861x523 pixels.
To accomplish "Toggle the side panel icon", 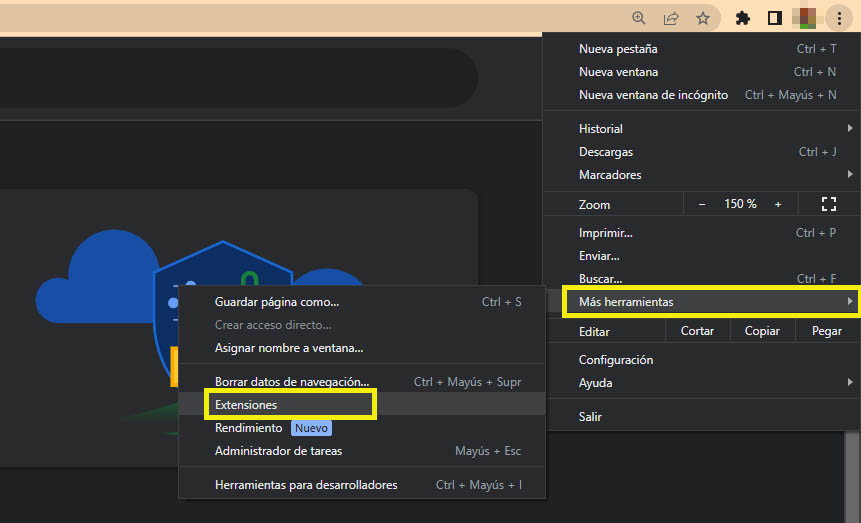I will point(774,18).
